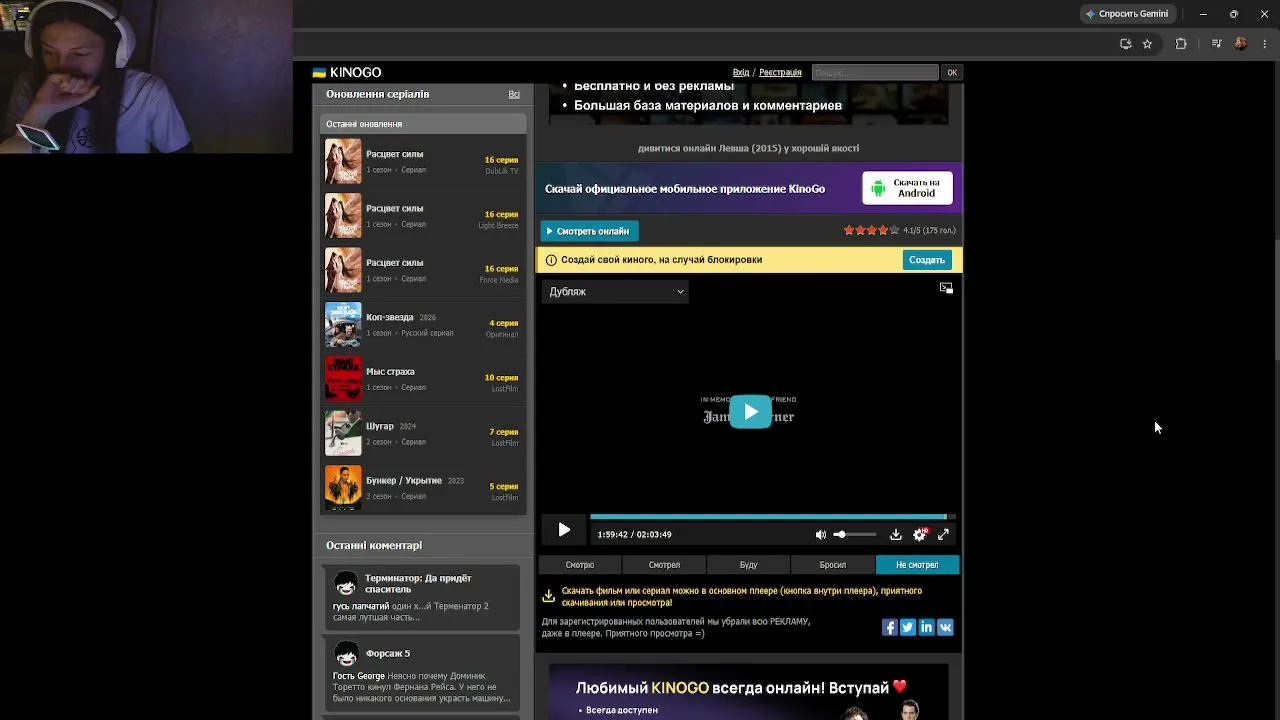This screenshot has height=720, width=1280.
Task: Open the Терминатор: Да придёт спаситель comment
Action: click(418, 584)
